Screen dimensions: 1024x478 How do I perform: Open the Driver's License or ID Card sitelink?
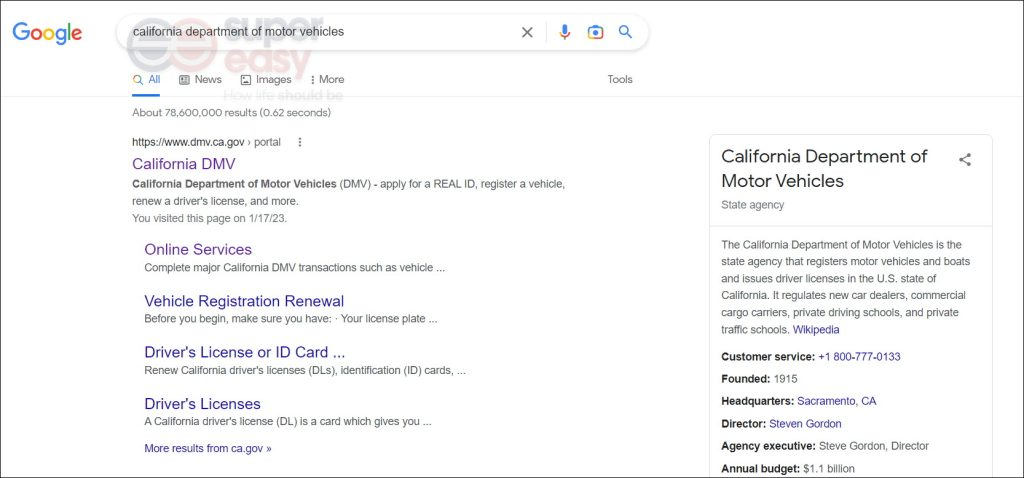245,352
